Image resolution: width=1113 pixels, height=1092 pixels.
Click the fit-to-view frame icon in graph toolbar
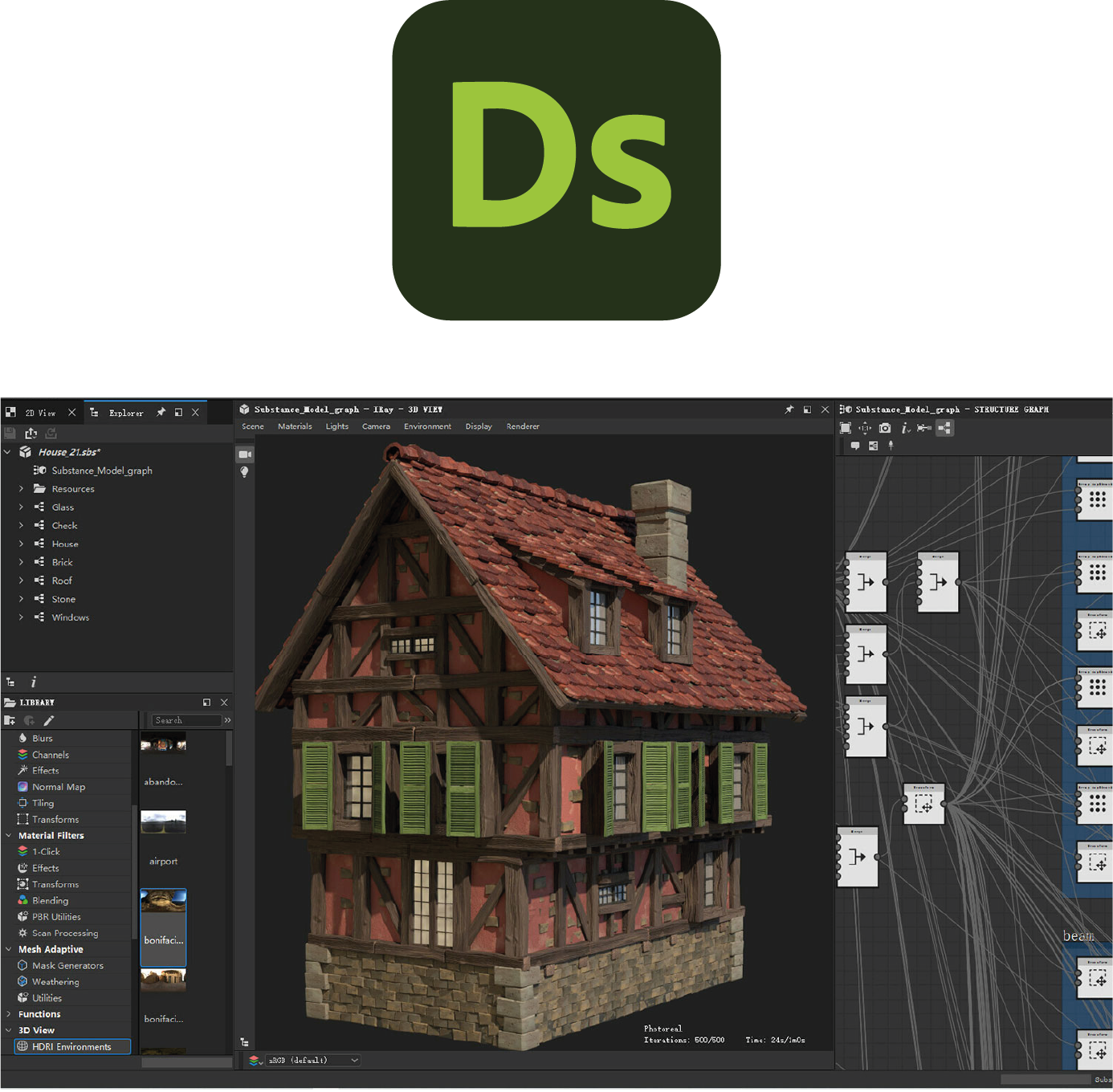click(846, 428)
